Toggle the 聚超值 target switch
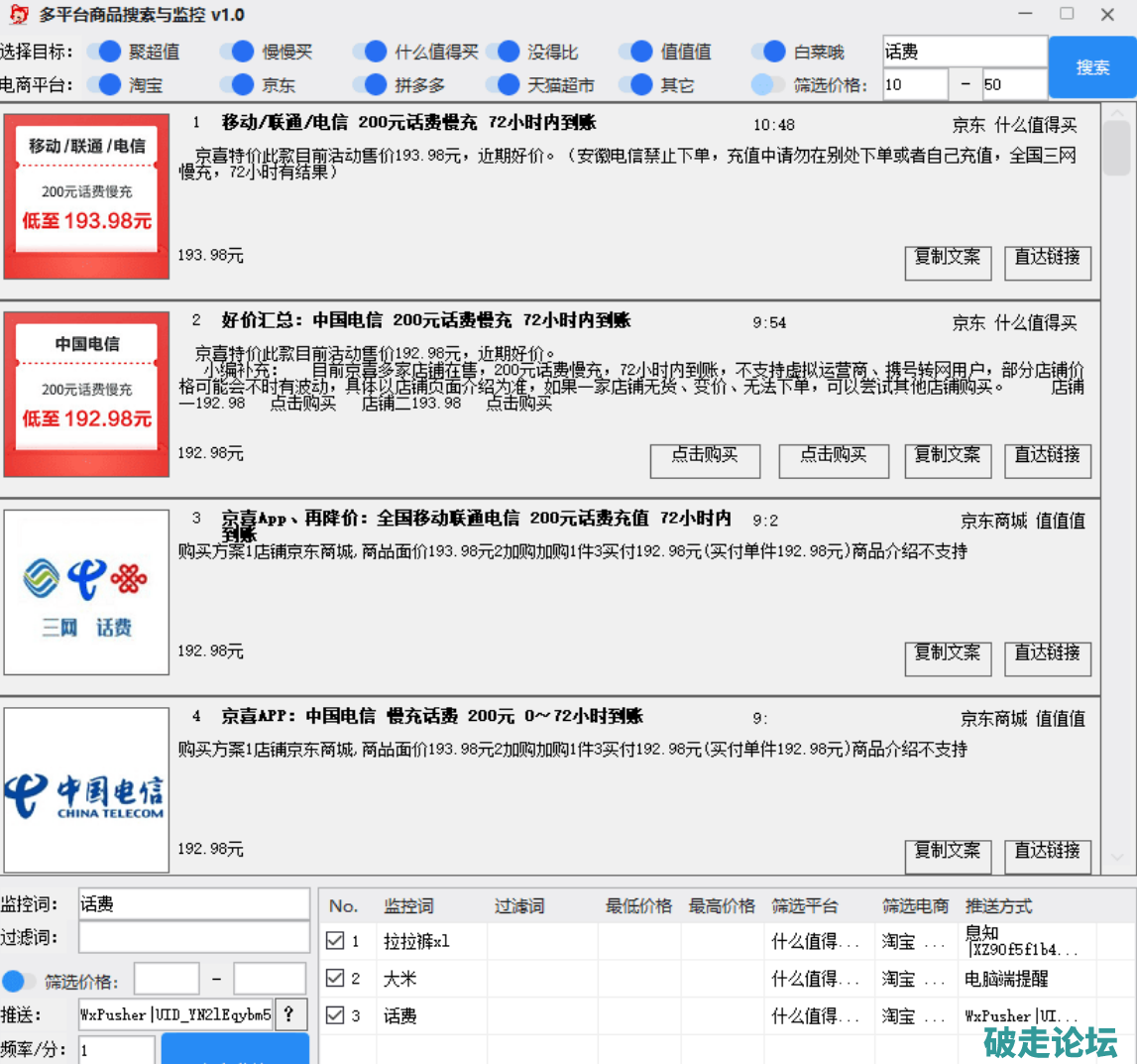1137x1064 pixels. click(105, 52)
